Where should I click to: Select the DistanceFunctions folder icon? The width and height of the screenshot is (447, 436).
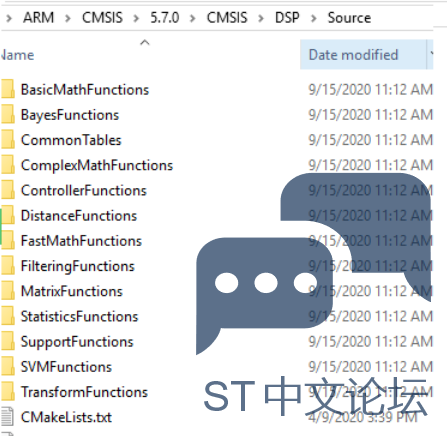point(7,215)
